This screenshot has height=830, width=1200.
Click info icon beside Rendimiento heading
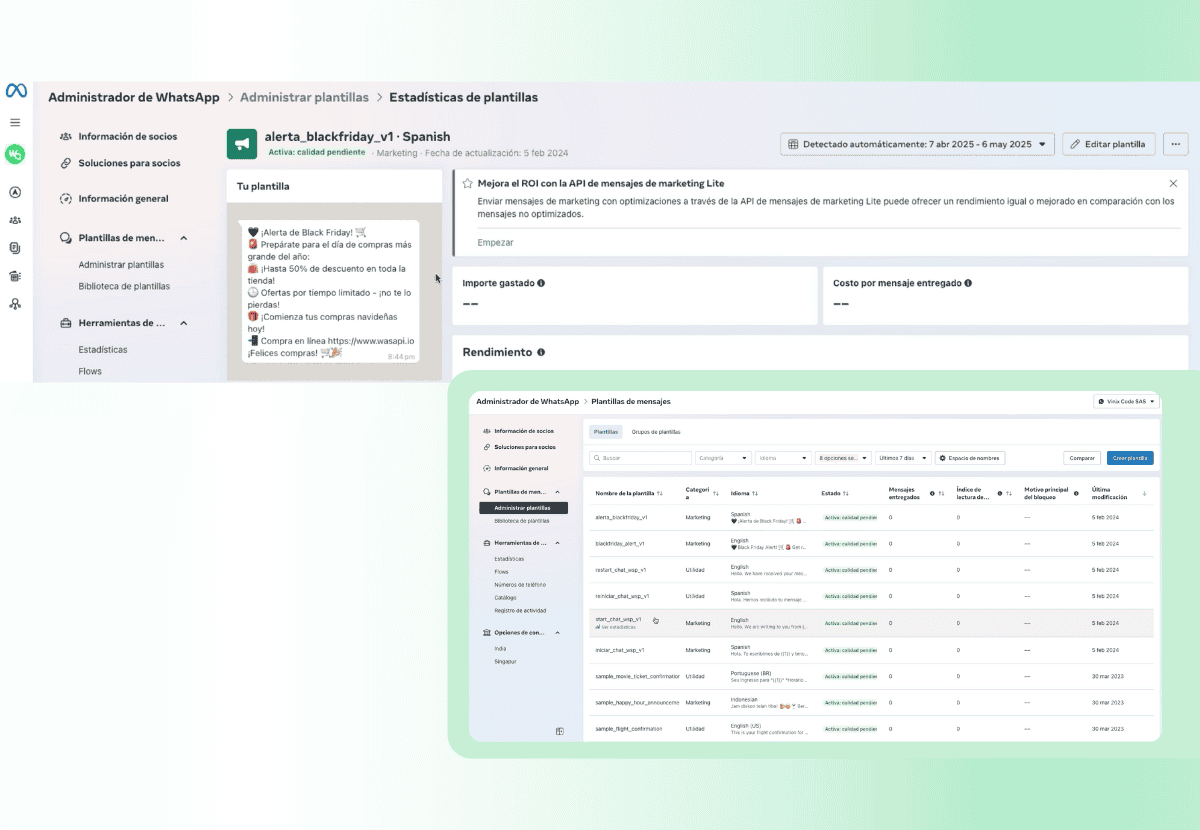point(541,353)
